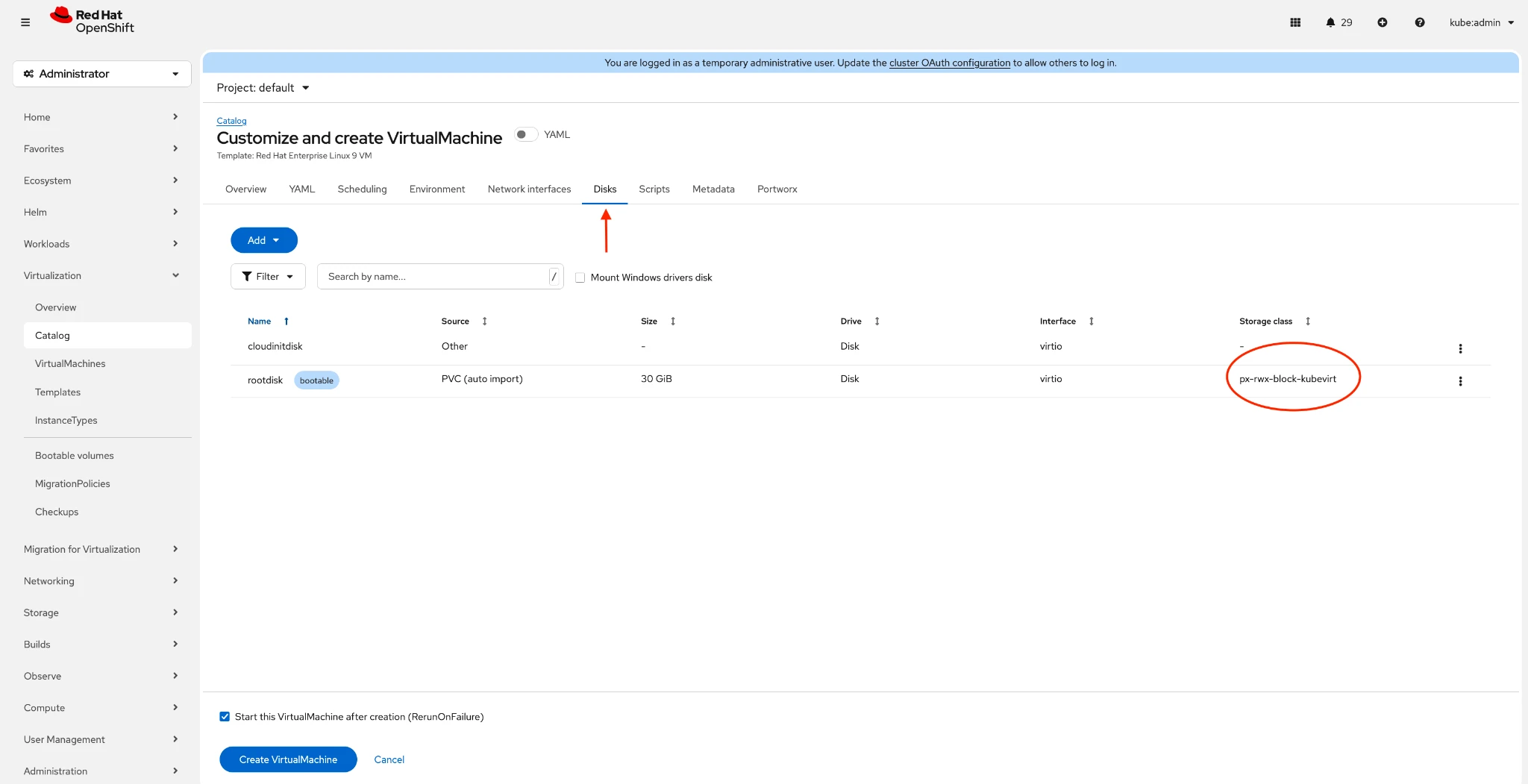The width and height of the screenshot is (1528, 784).
Task: Sort disks by Name column
Action: (268, 322)
